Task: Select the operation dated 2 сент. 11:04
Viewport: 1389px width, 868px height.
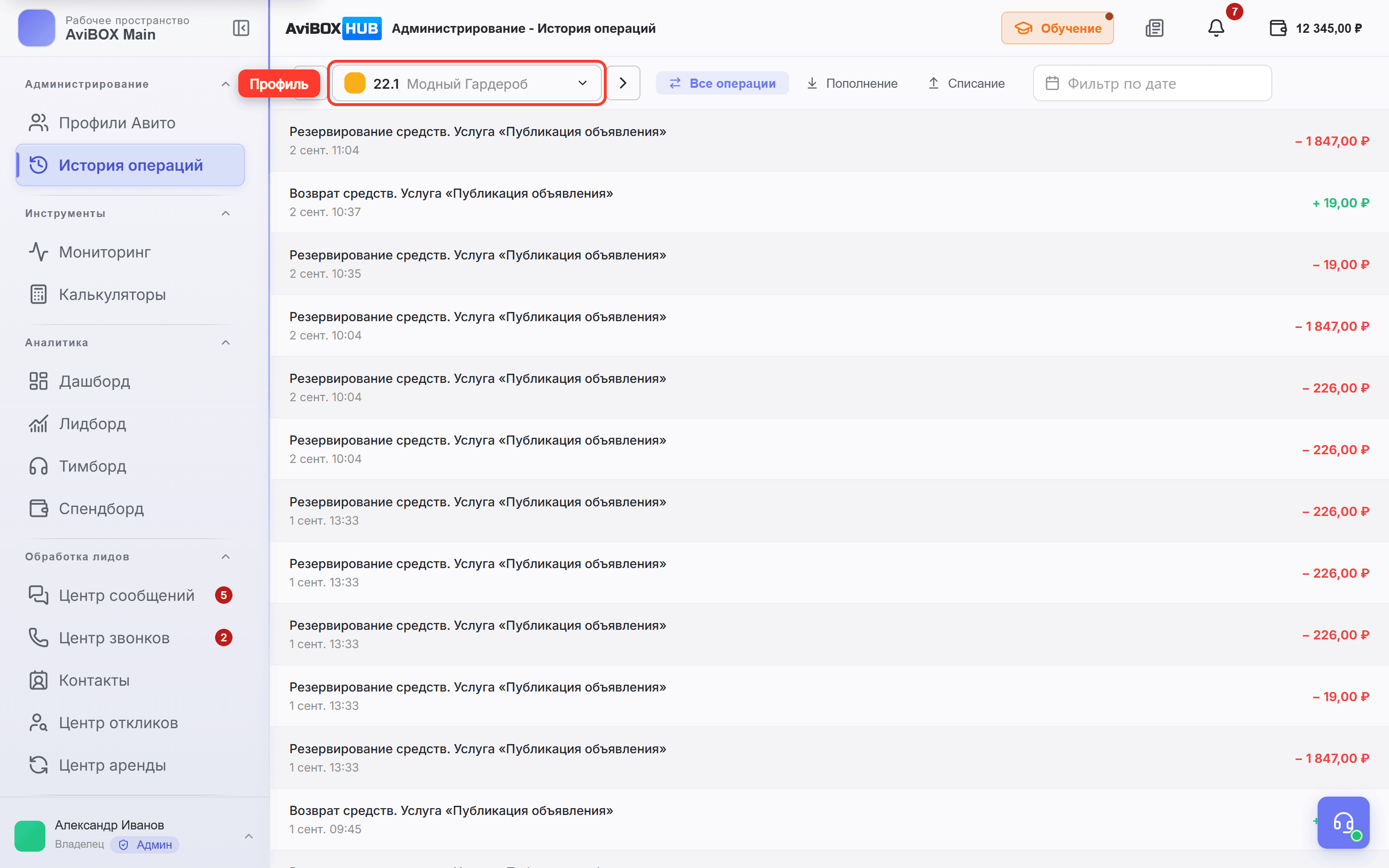Action: pyautogui.click(x=830, y=141)
